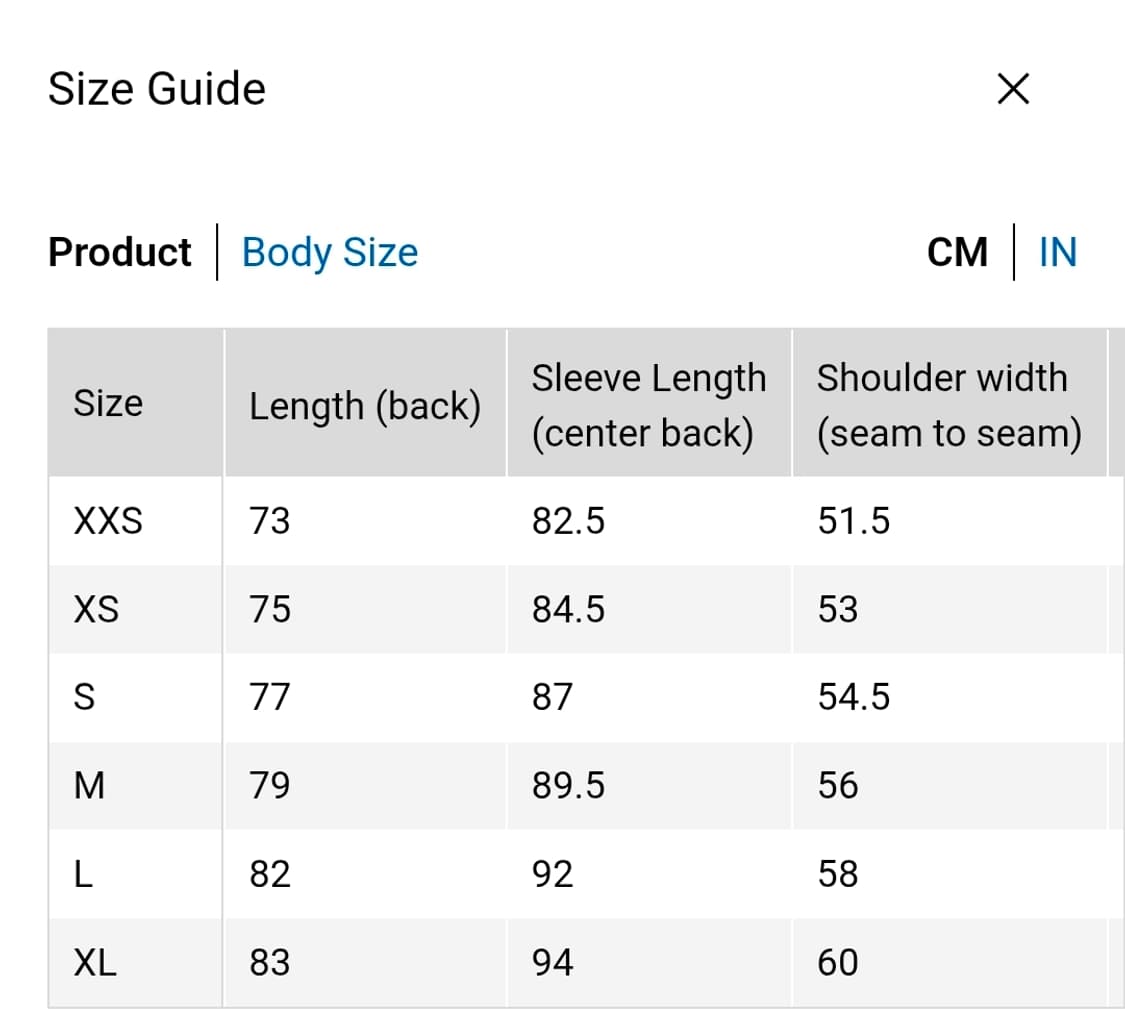Select the XXS size row label
The height and width of the screenshot is (1017, 1125).
pyautogui.click(x=108, y=521)
